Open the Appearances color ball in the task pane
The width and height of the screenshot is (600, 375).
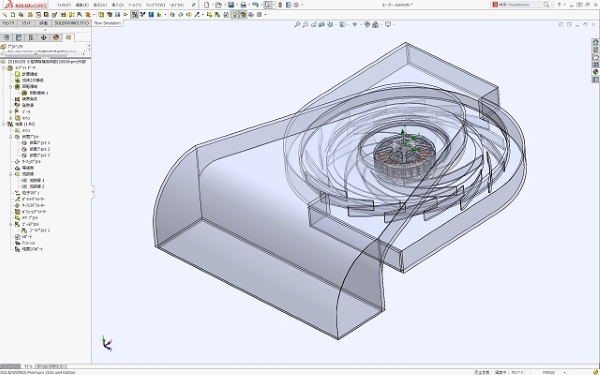coord(595,72)
